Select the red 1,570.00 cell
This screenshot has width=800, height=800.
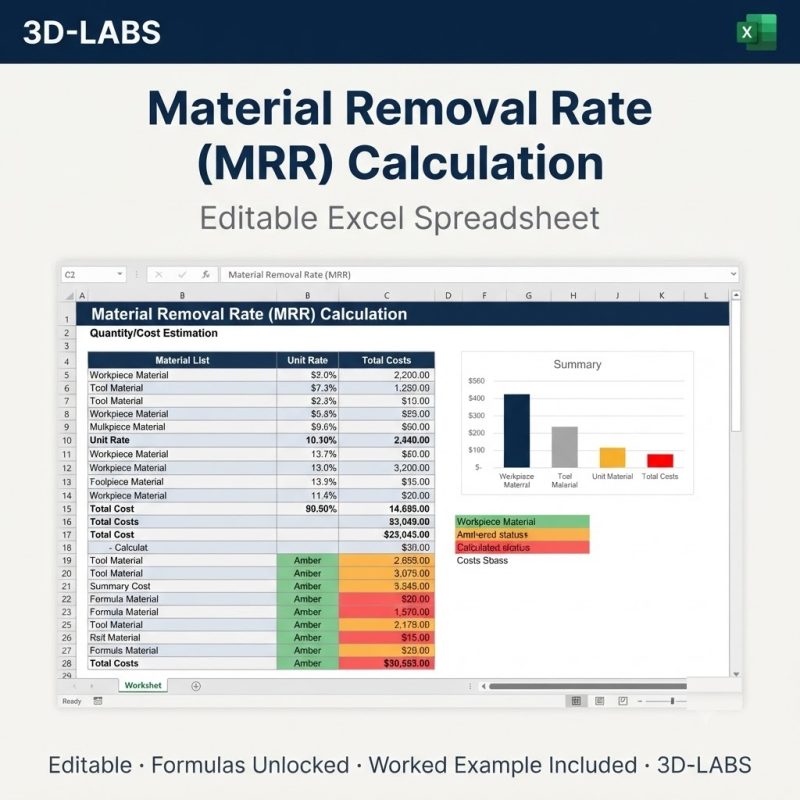click(x=386, y=612)
